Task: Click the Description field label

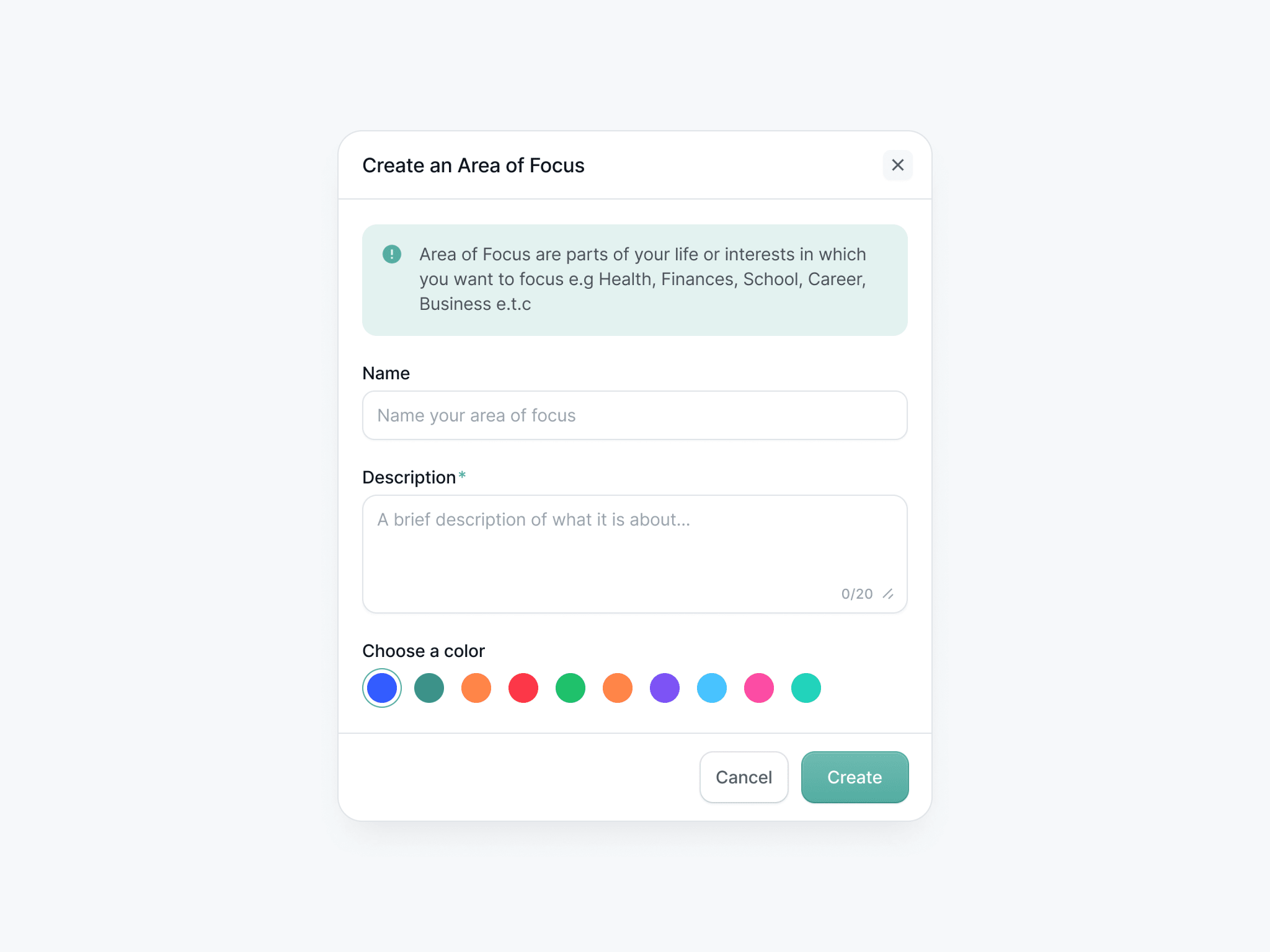Action: [x=409, y=477]
